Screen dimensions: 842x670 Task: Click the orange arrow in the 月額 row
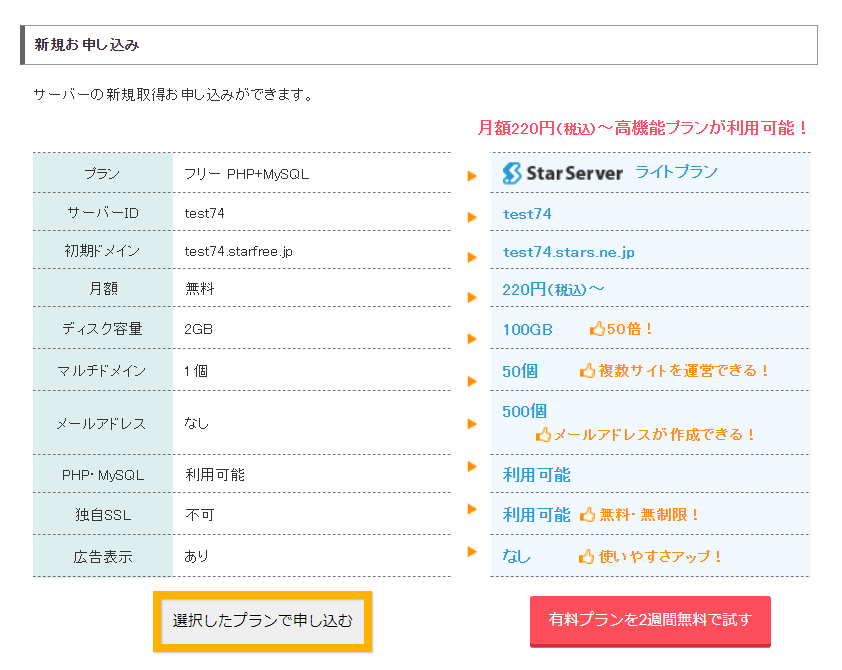(x=472, y=297)
